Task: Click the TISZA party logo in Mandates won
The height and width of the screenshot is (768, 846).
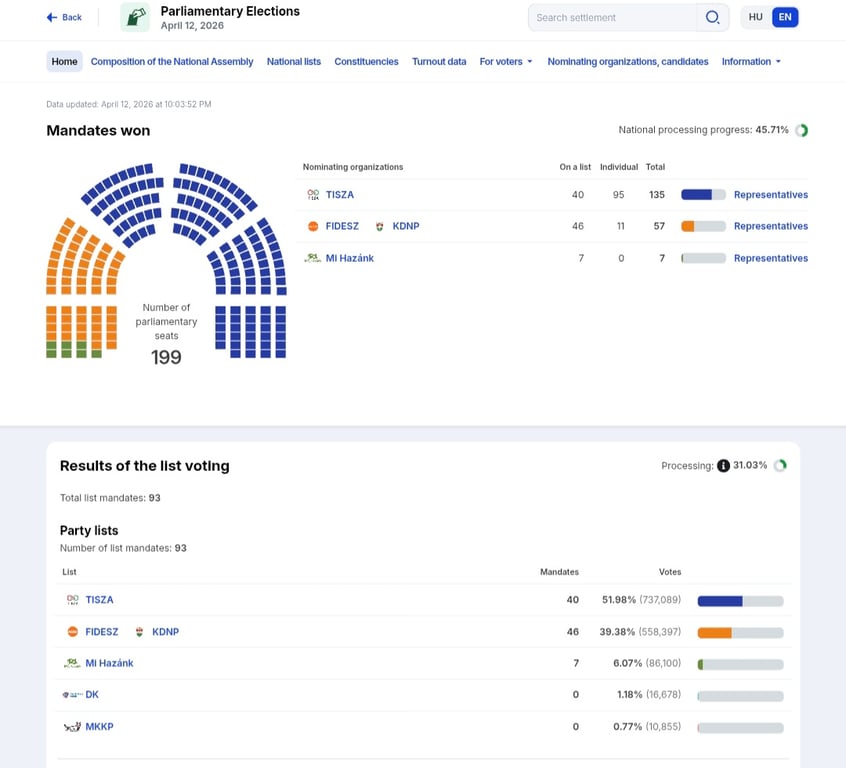Action: point(313,195)
